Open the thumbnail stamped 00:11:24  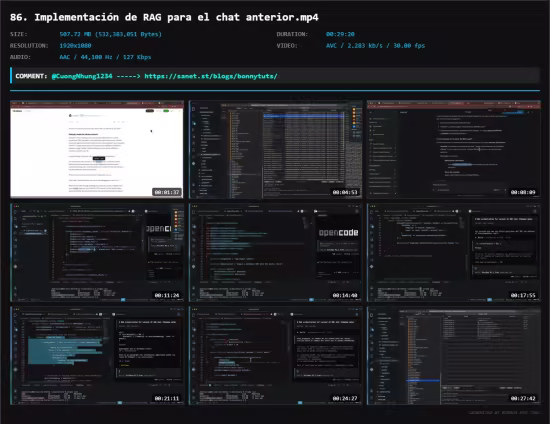pos(97,253)
